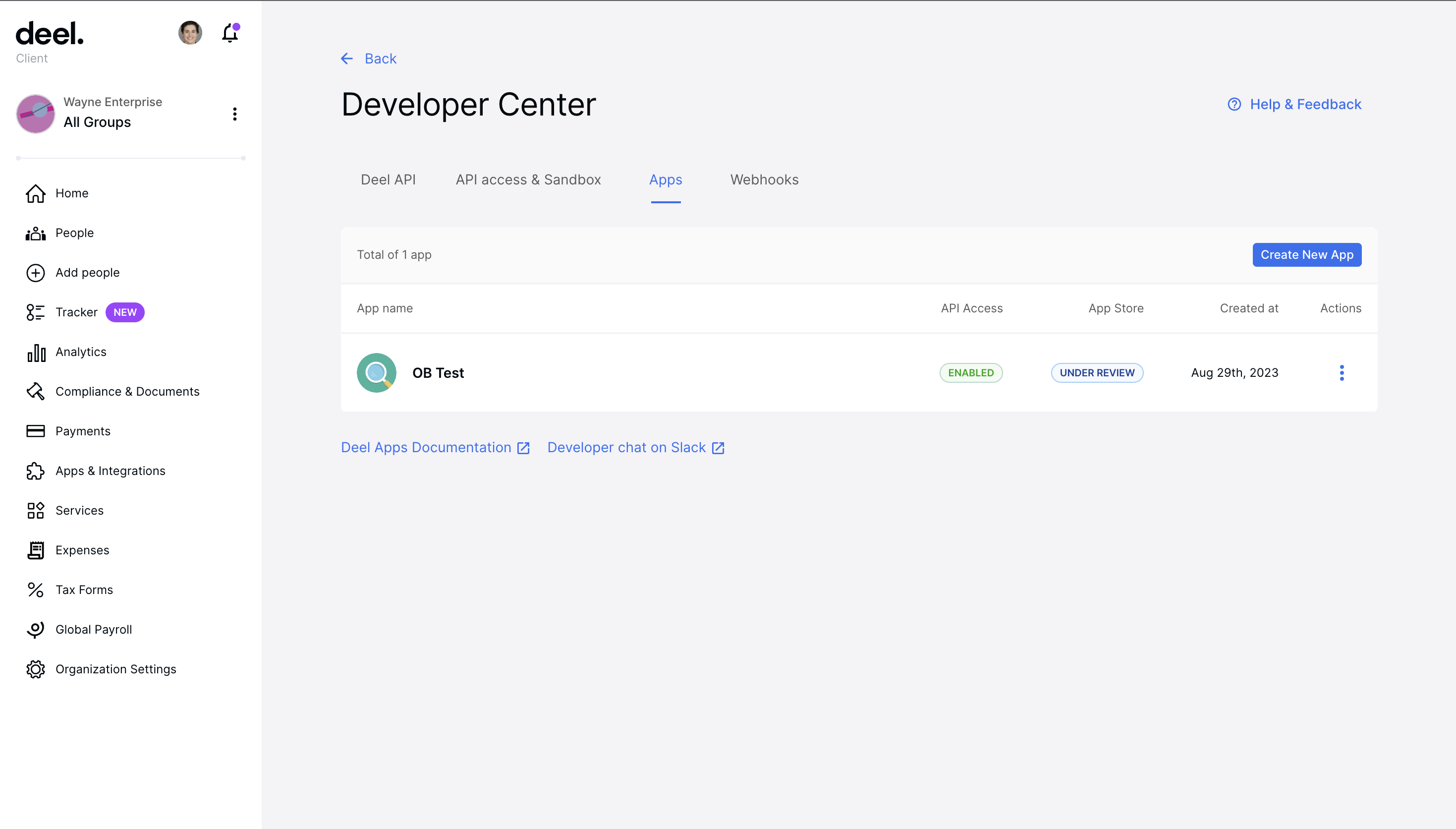Navigate to Payments label
This screenshot has width=1456, height=829.
point(83,431)
